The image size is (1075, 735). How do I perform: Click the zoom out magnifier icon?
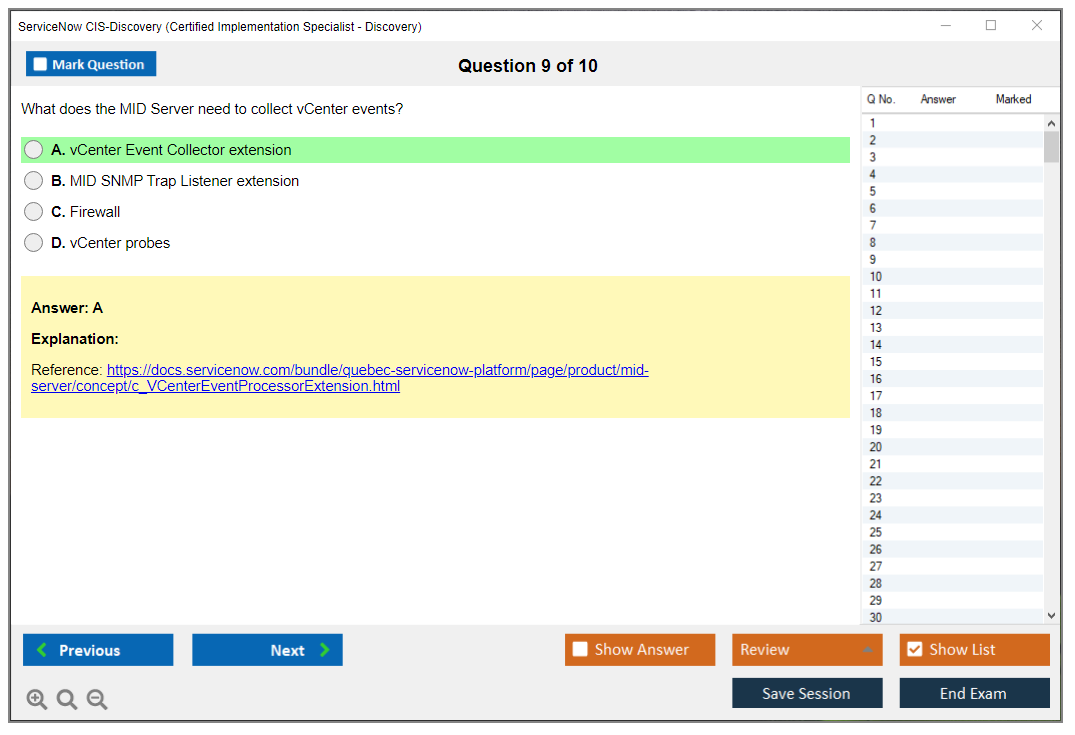tap(97, 700)
